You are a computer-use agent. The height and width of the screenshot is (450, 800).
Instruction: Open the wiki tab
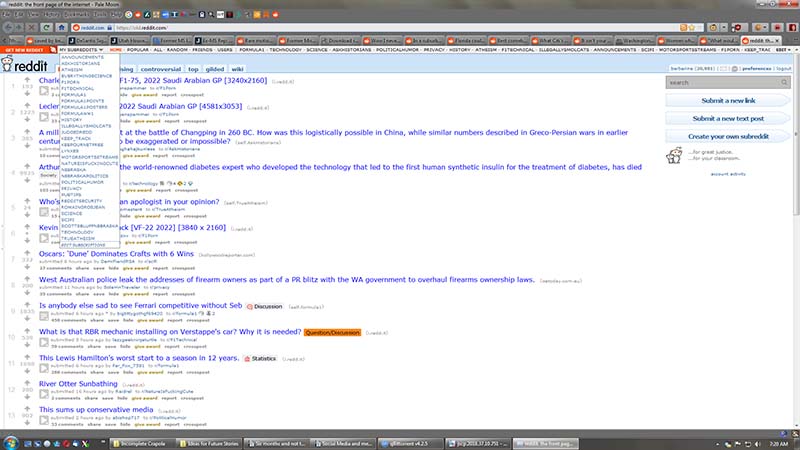[237, 69]
